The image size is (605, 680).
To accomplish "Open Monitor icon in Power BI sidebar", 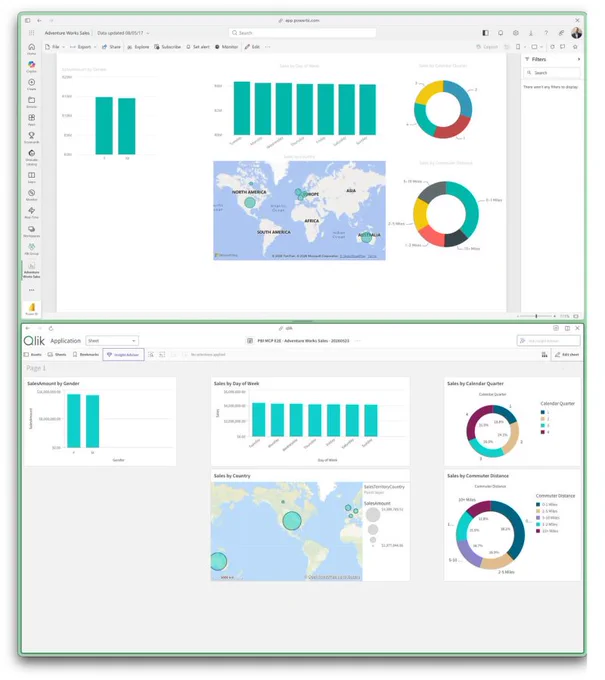I will (32, 195).
